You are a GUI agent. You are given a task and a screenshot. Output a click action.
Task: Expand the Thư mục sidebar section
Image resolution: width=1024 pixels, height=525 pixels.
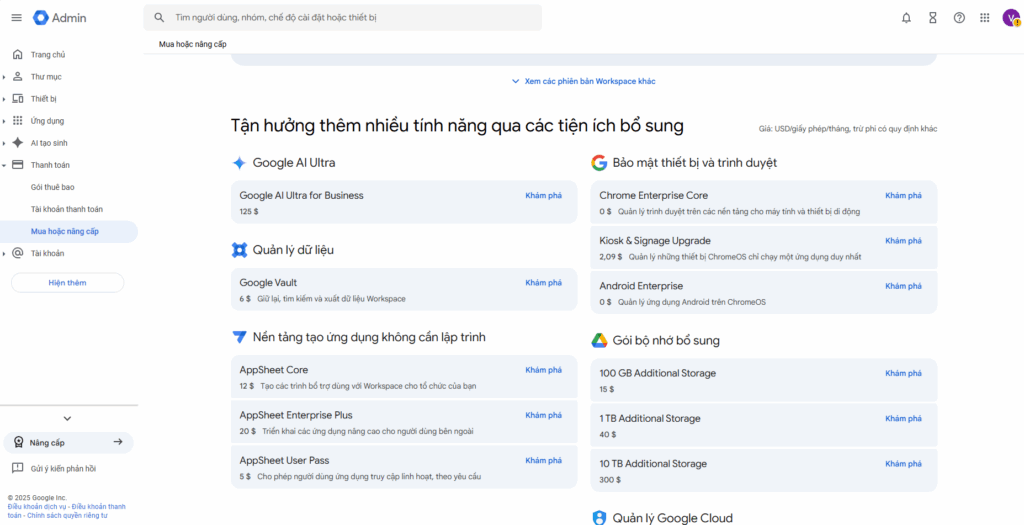tap(5, 77)
